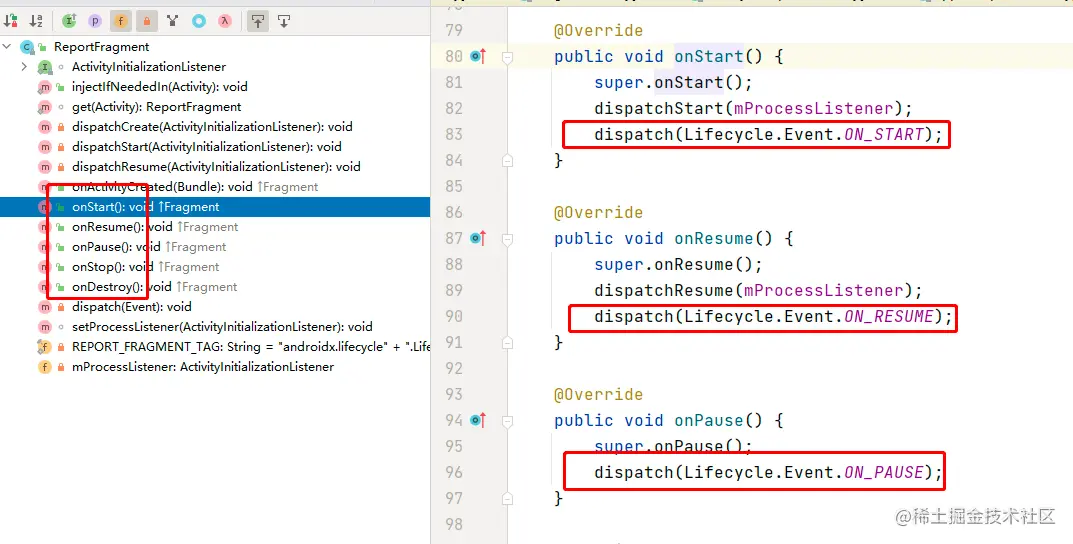Click fold end marker at line 84
Image resolution: width=1073 pixels, height=544 pixels.
point(507,160)
